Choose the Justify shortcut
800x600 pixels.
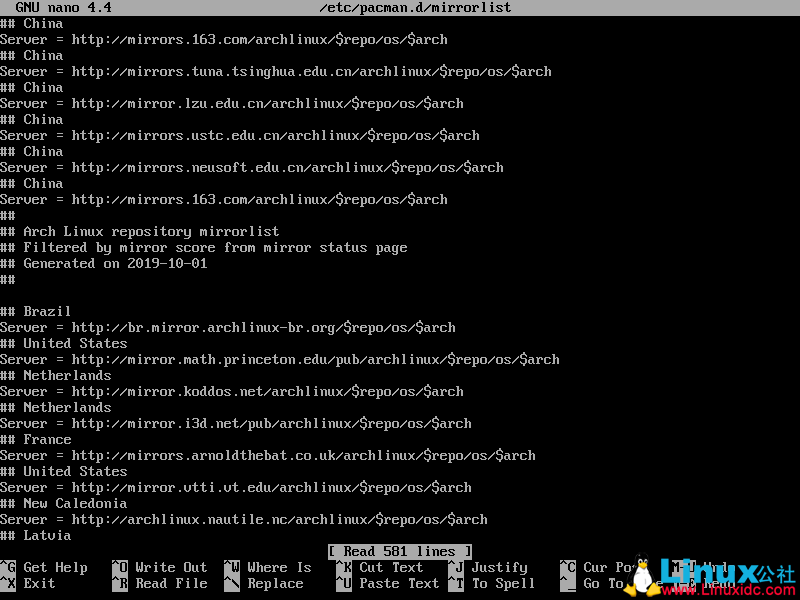tap(499, 567)
